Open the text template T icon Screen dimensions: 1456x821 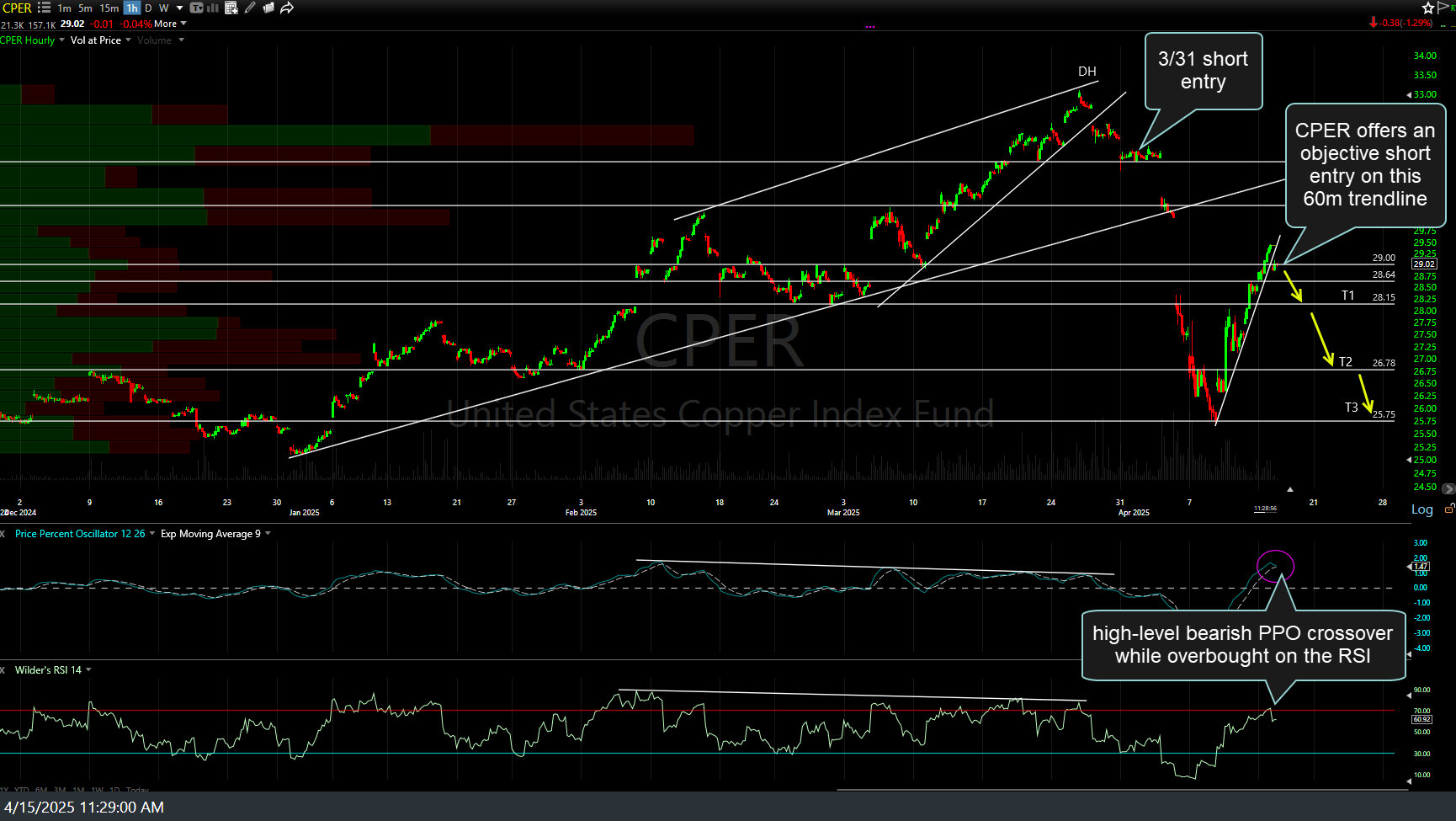pyautogui.click(x=196, y=8)
